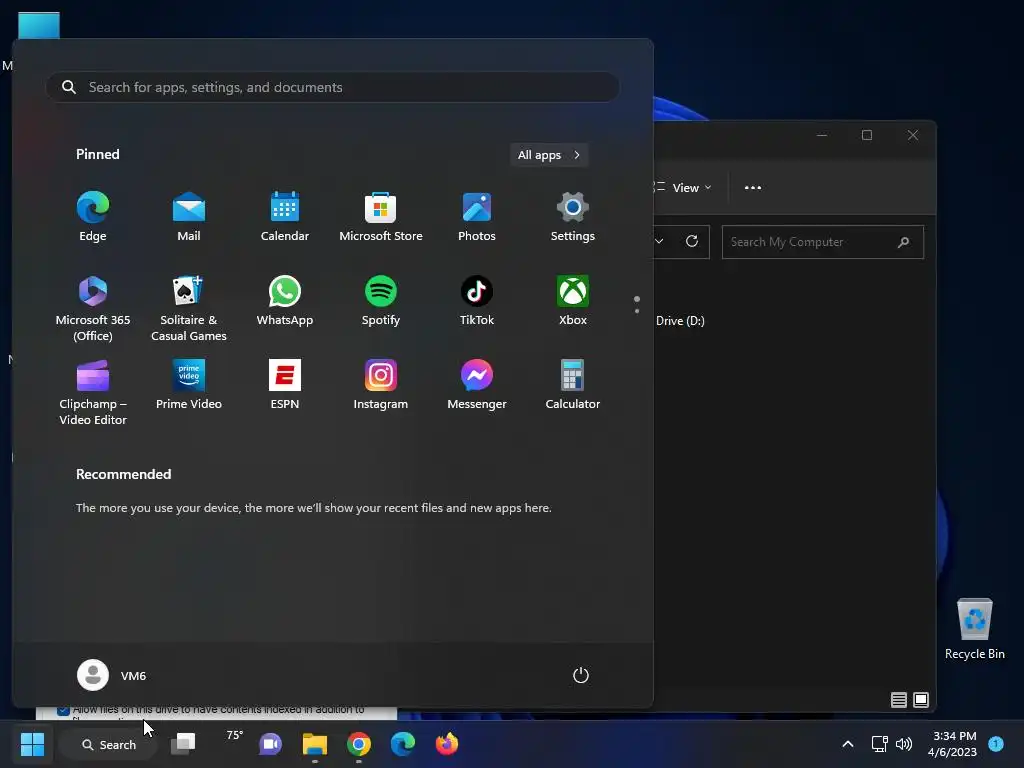
Task: Open See more (…) in File Explorer
Action: (x=753, y=187)
